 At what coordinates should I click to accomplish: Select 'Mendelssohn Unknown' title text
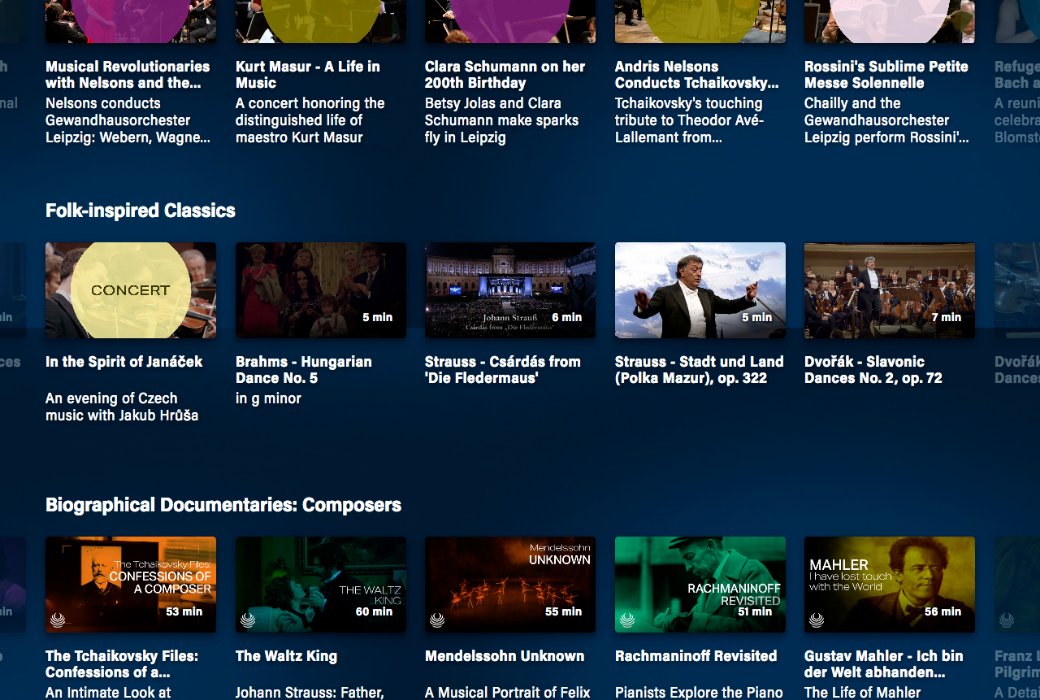tap(505, 656)
